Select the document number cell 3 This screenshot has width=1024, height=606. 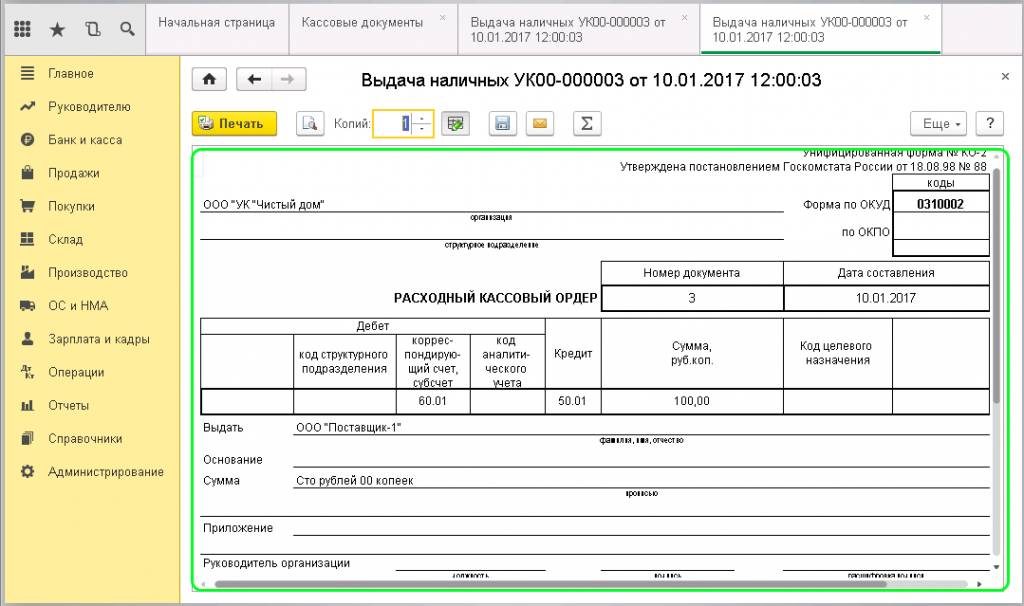(x=692, y=298)
